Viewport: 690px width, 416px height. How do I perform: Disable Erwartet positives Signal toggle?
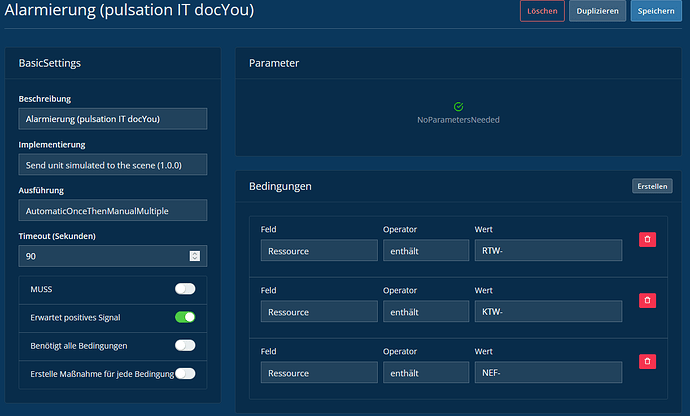pyautogui.click(x=185, y=317)
